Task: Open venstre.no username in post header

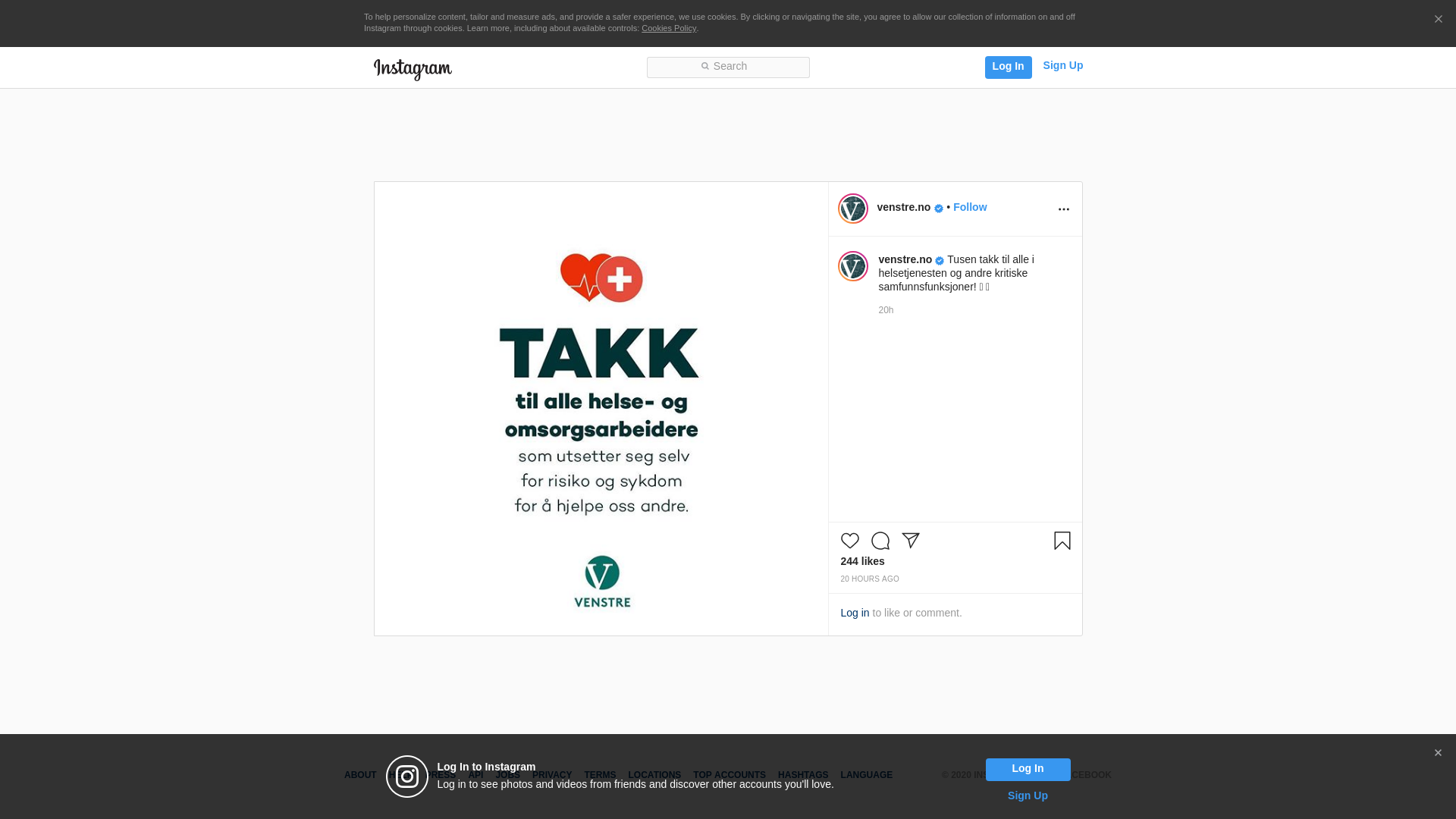Action: pyautogui.click(x=903, y=207)
